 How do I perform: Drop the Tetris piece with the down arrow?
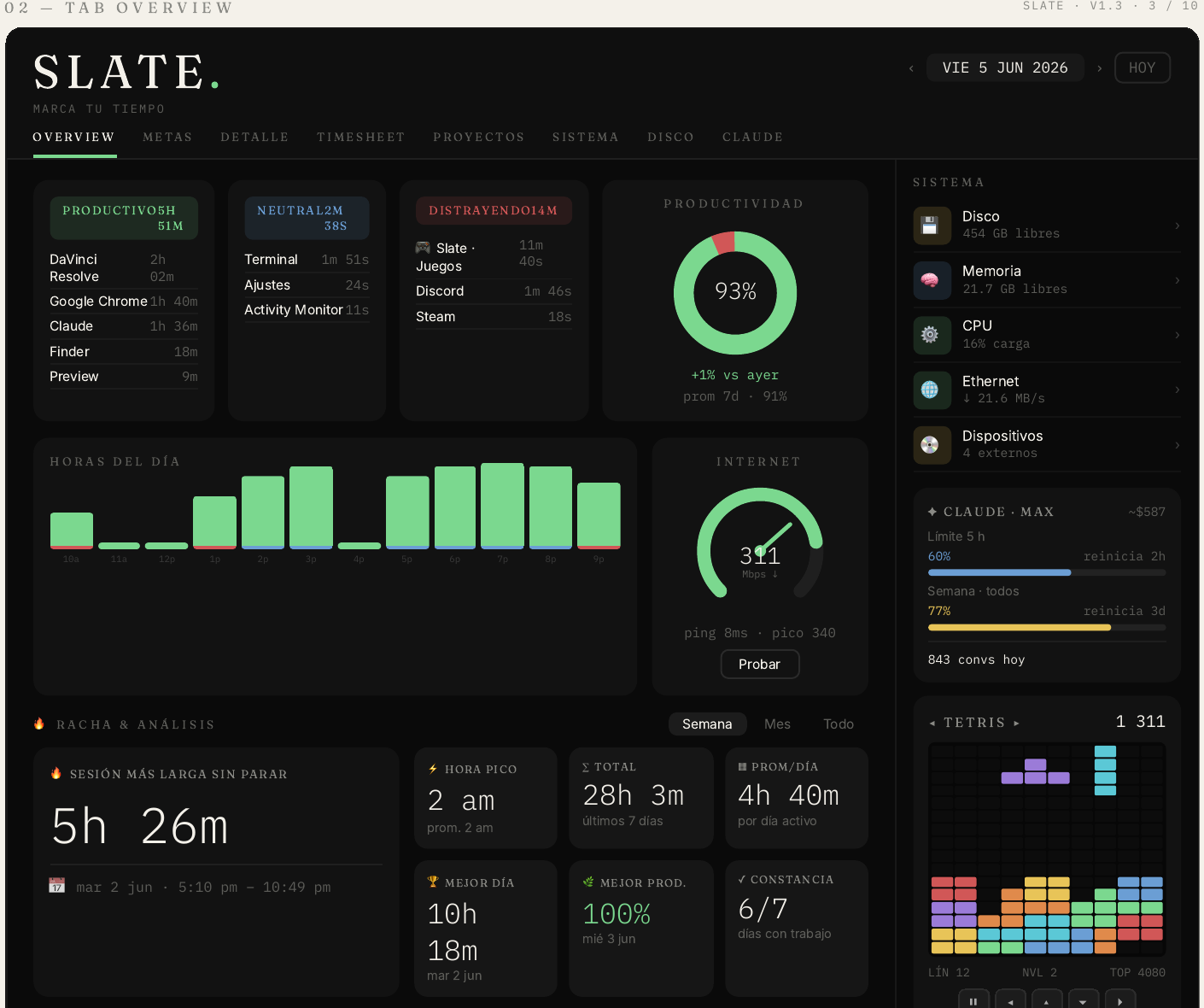click(1084, 1001)
